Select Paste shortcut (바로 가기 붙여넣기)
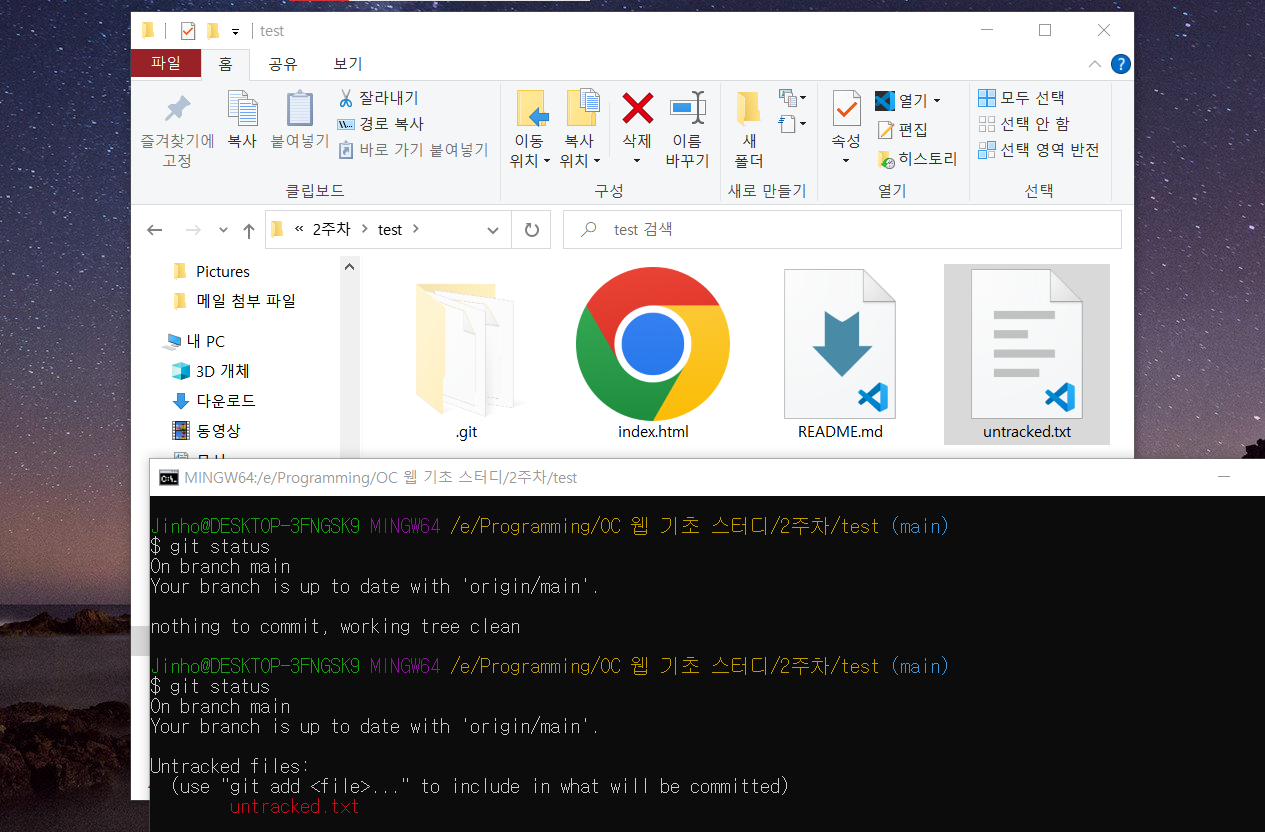Screen dimensions: 1265x832 click(x=413, y=150)
